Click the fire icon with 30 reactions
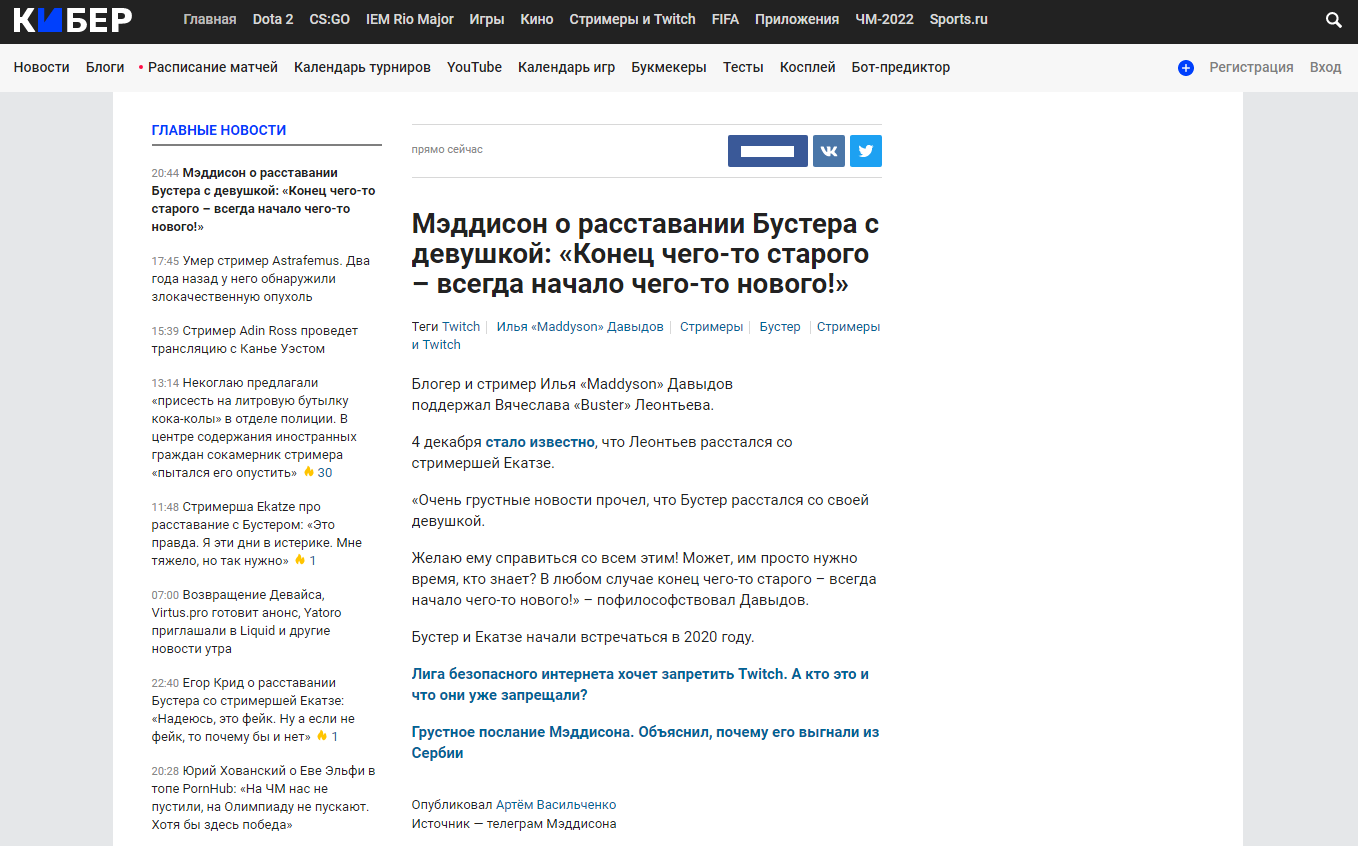 click(309, 472)
